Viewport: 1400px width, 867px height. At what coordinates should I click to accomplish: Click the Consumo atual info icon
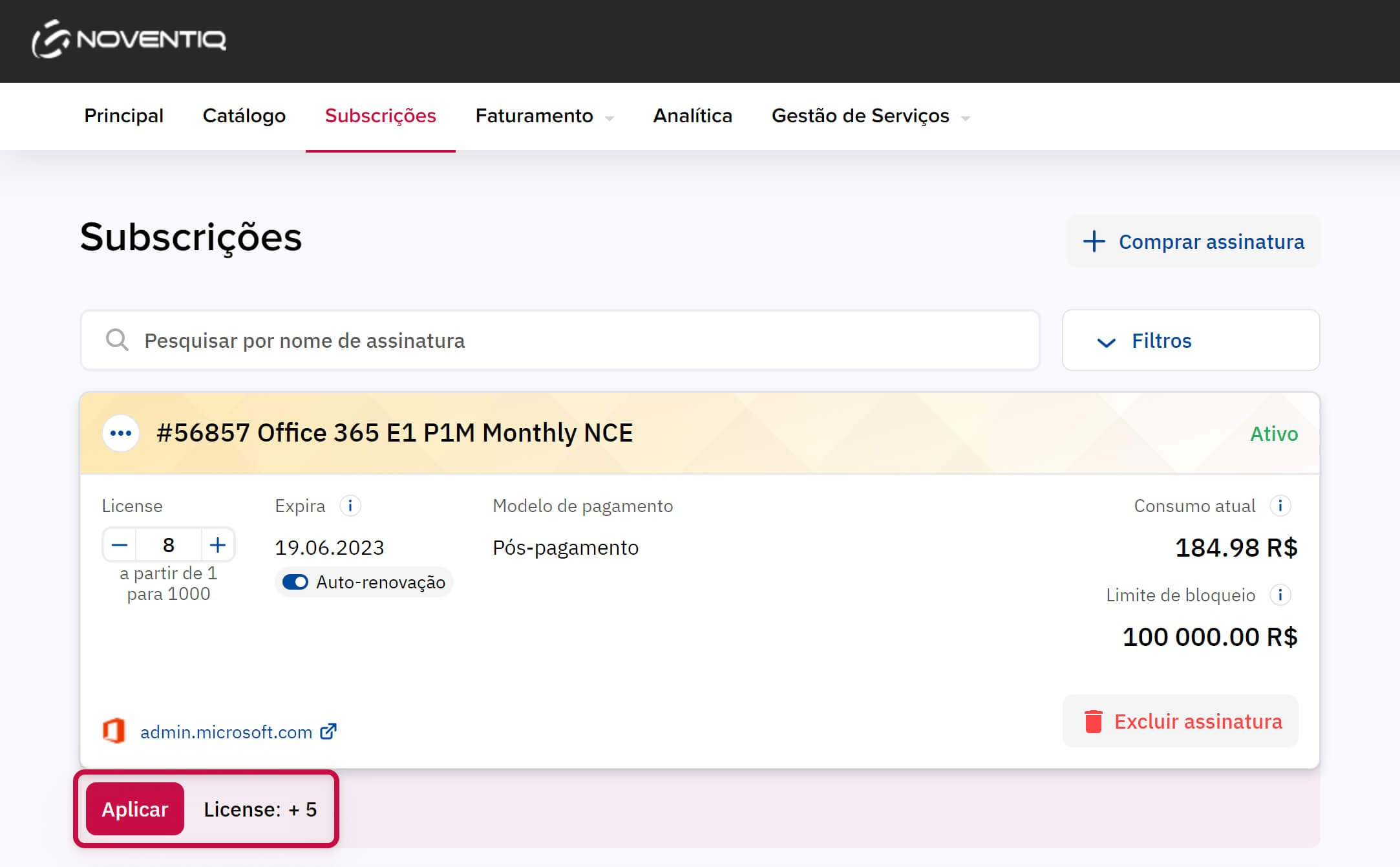coord(1280,506)
